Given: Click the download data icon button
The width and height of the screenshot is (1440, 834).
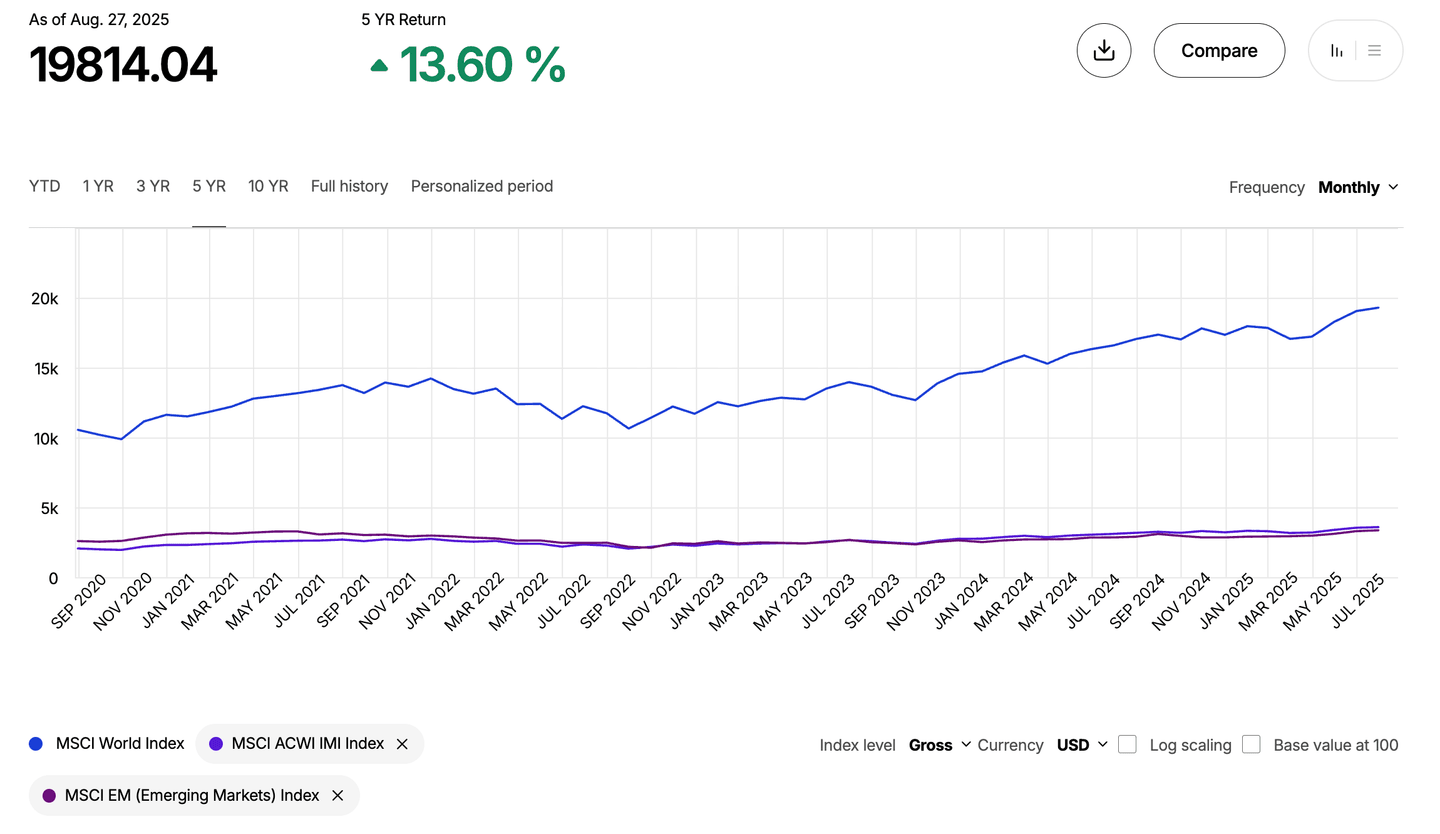Looking at the screenshot, I should (x=1103, y=50).
